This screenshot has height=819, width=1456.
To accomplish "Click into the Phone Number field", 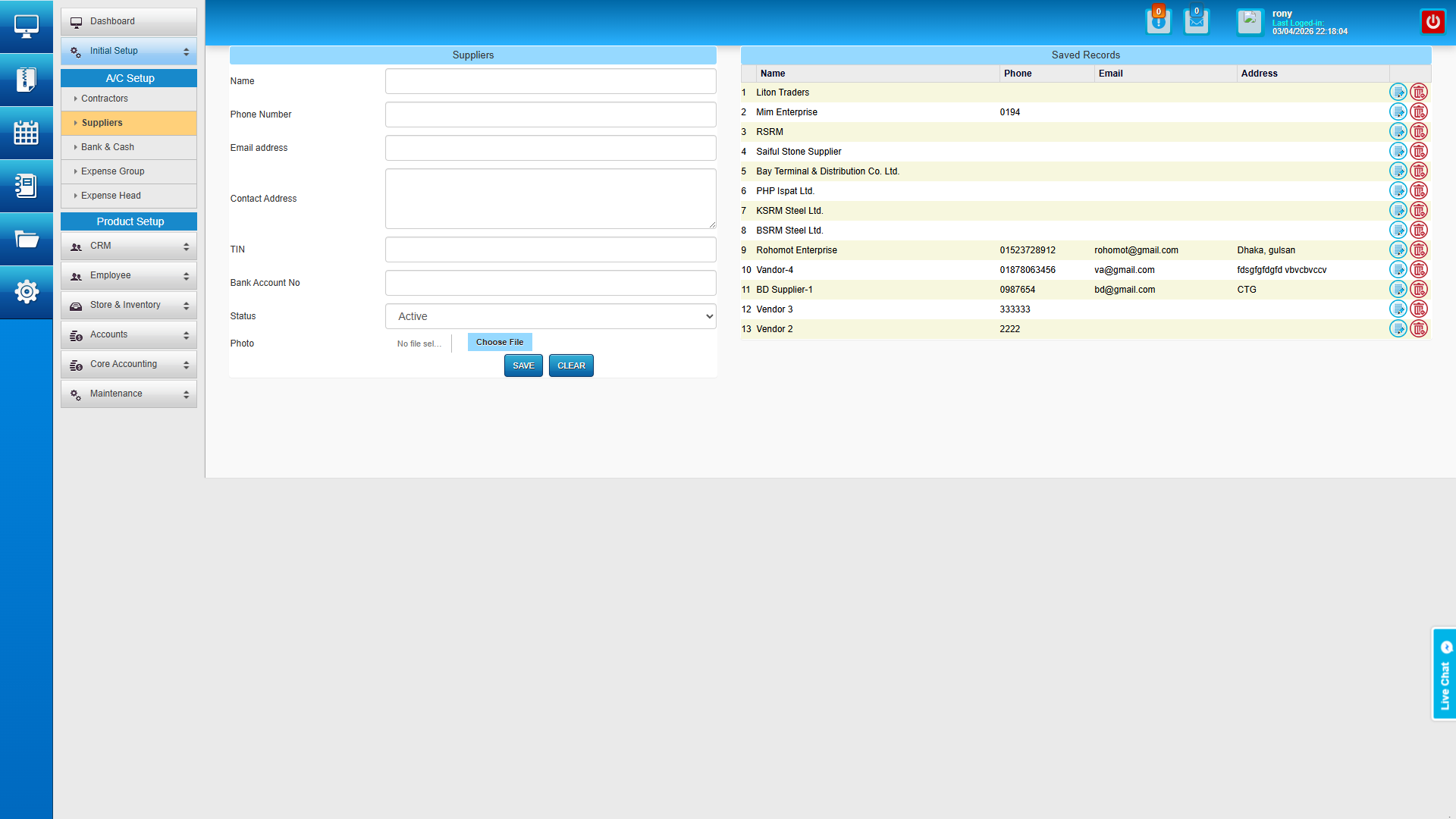I will pos(551,115).
